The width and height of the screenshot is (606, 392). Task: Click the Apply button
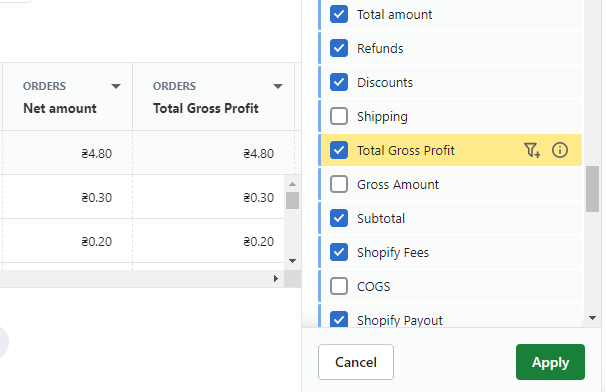[x=550, y=362]
